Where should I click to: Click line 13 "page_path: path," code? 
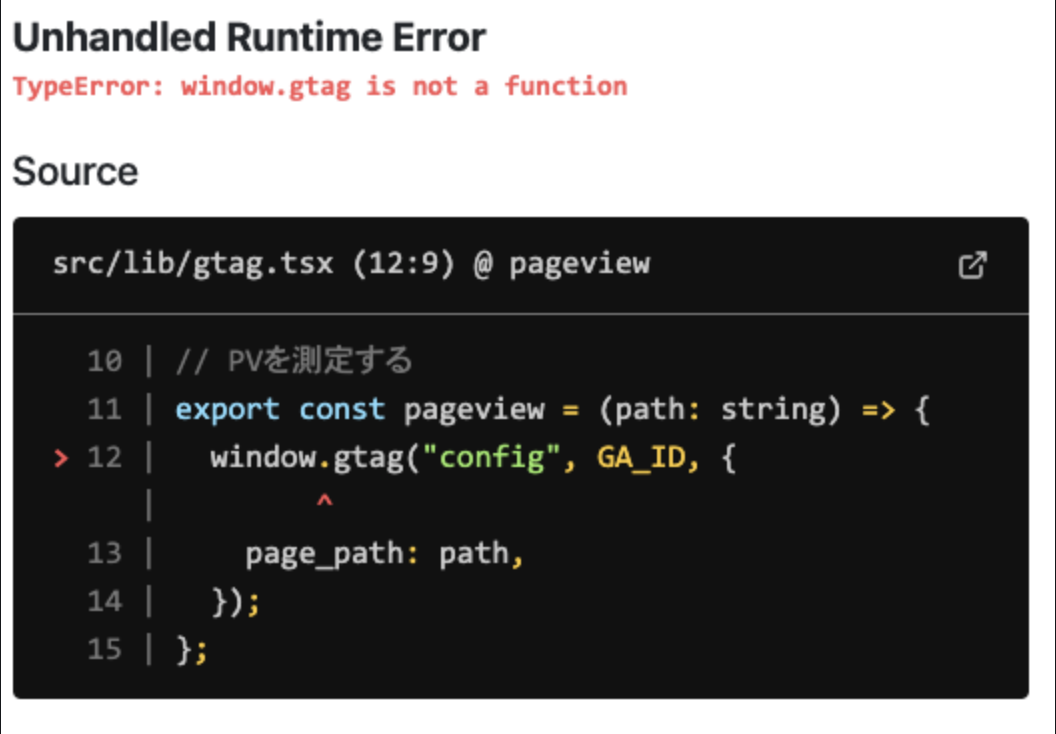[x=385, y=554]
